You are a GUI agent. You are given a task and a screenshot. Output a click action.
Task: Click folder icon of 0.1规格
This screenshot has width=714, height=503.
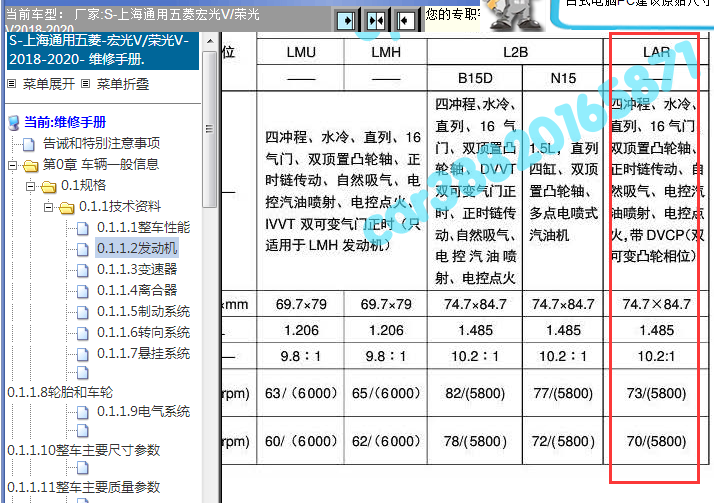pyautogui.click(x=48, y=186)
